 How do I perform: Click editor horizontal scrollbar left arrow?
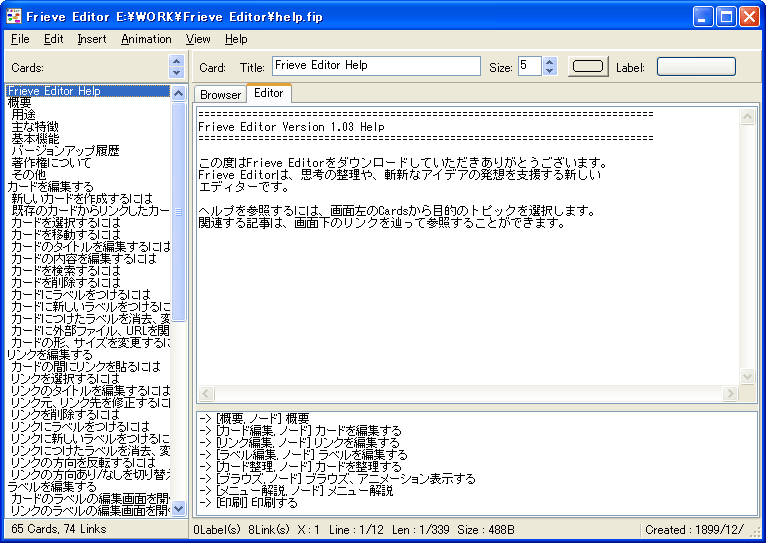pyautogui.click(x=206, y=393)
